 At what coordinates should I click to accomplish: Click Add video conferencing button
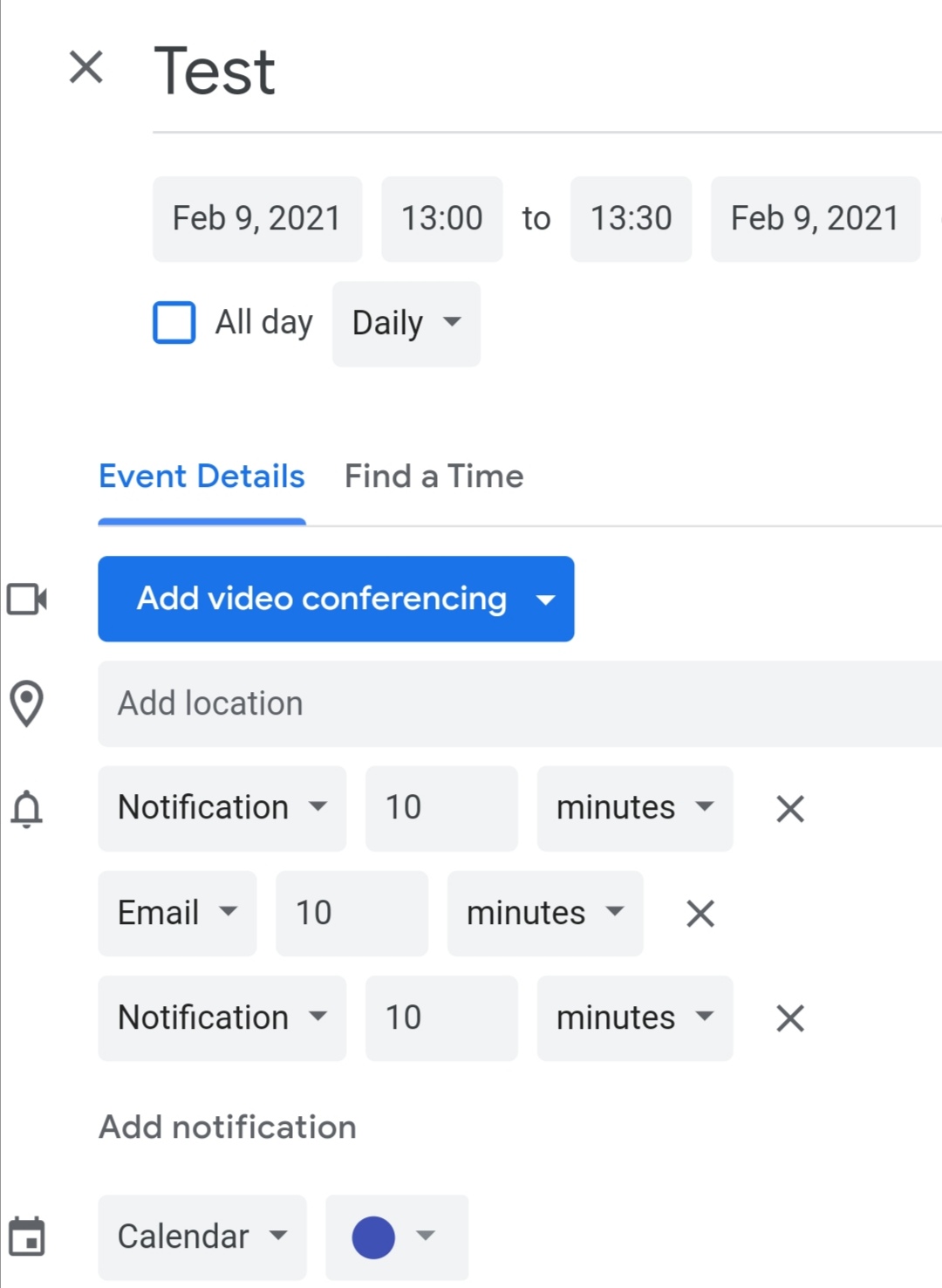tap(336, 599)
